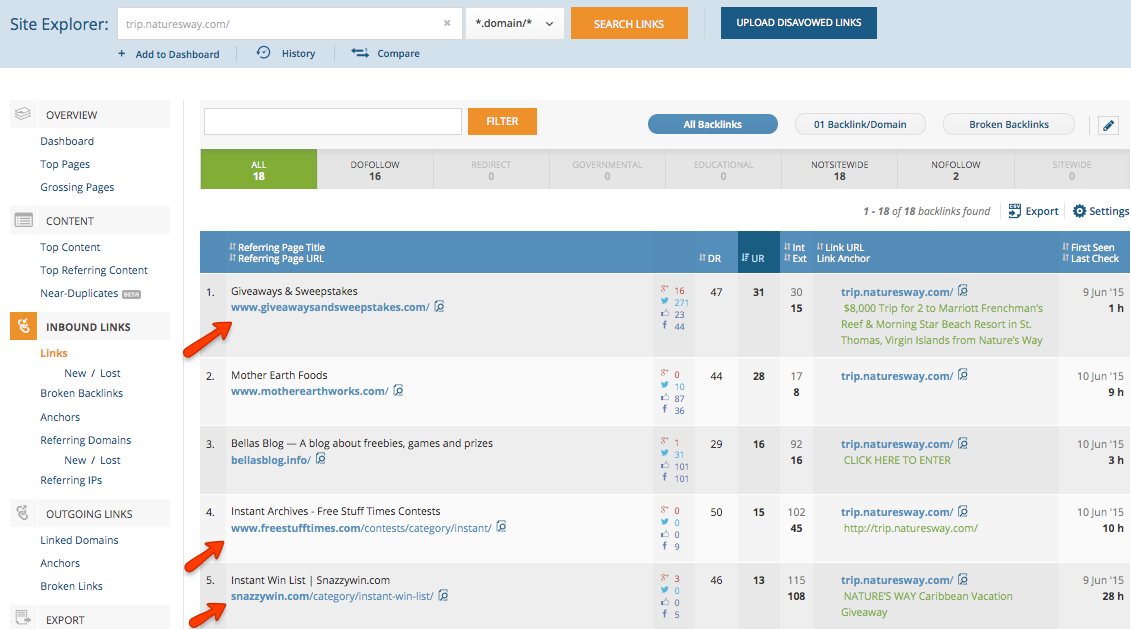Select the NOFOLLOW tab
The image size is (1131, 629).
(955, 170)
